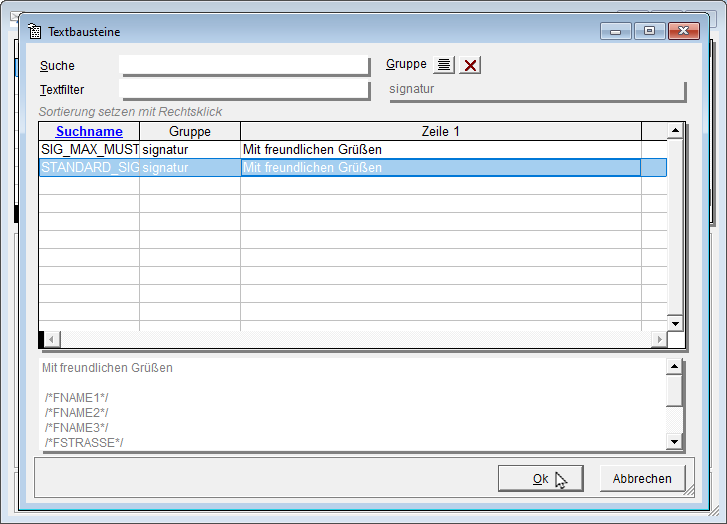Close the Textbausteine window
The height and width of the screenshot is (524, 727).
(x=683, y=31)
